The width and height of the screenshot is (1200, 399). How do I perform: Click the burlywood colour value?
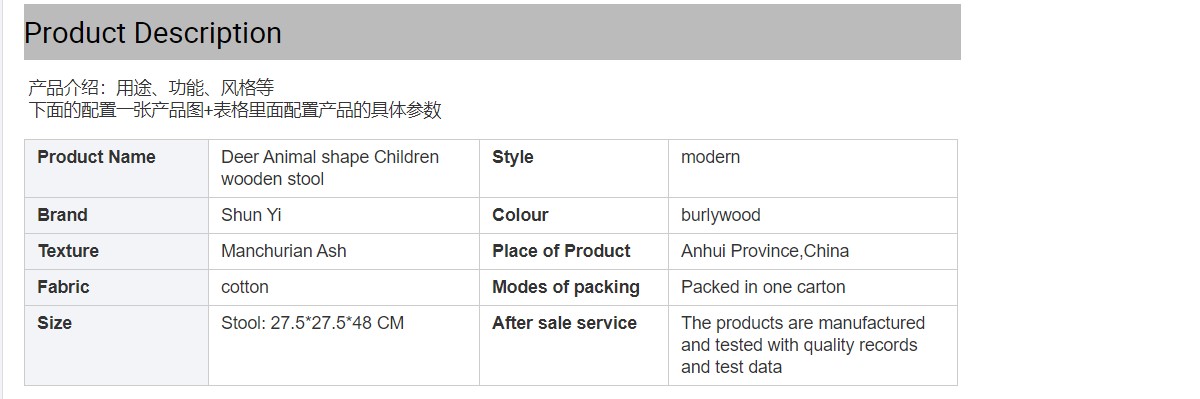tap(721, 215)
